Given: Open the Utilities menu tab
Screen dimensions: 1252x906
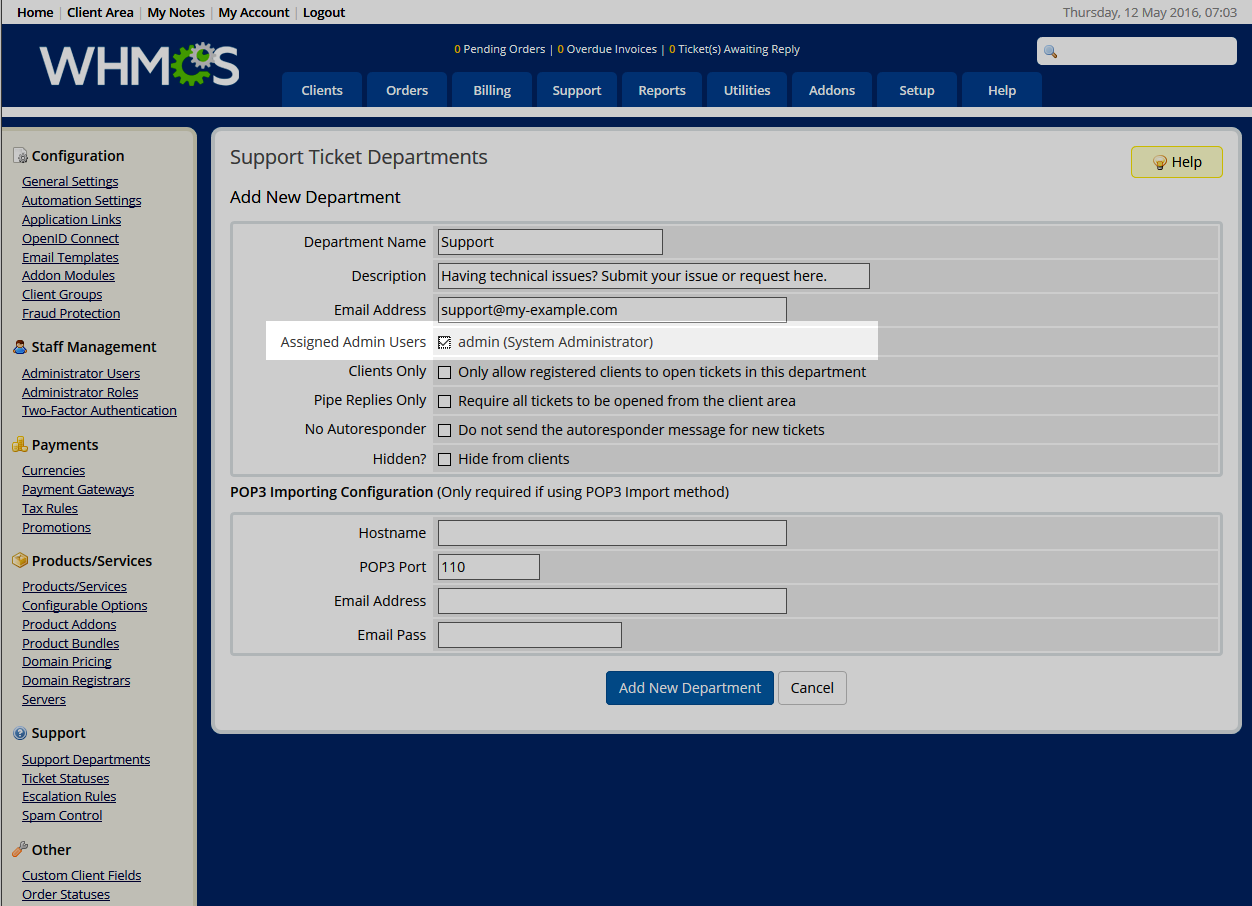Looking at the screenshot, I should pyautogui.click(x=747, y=90).
